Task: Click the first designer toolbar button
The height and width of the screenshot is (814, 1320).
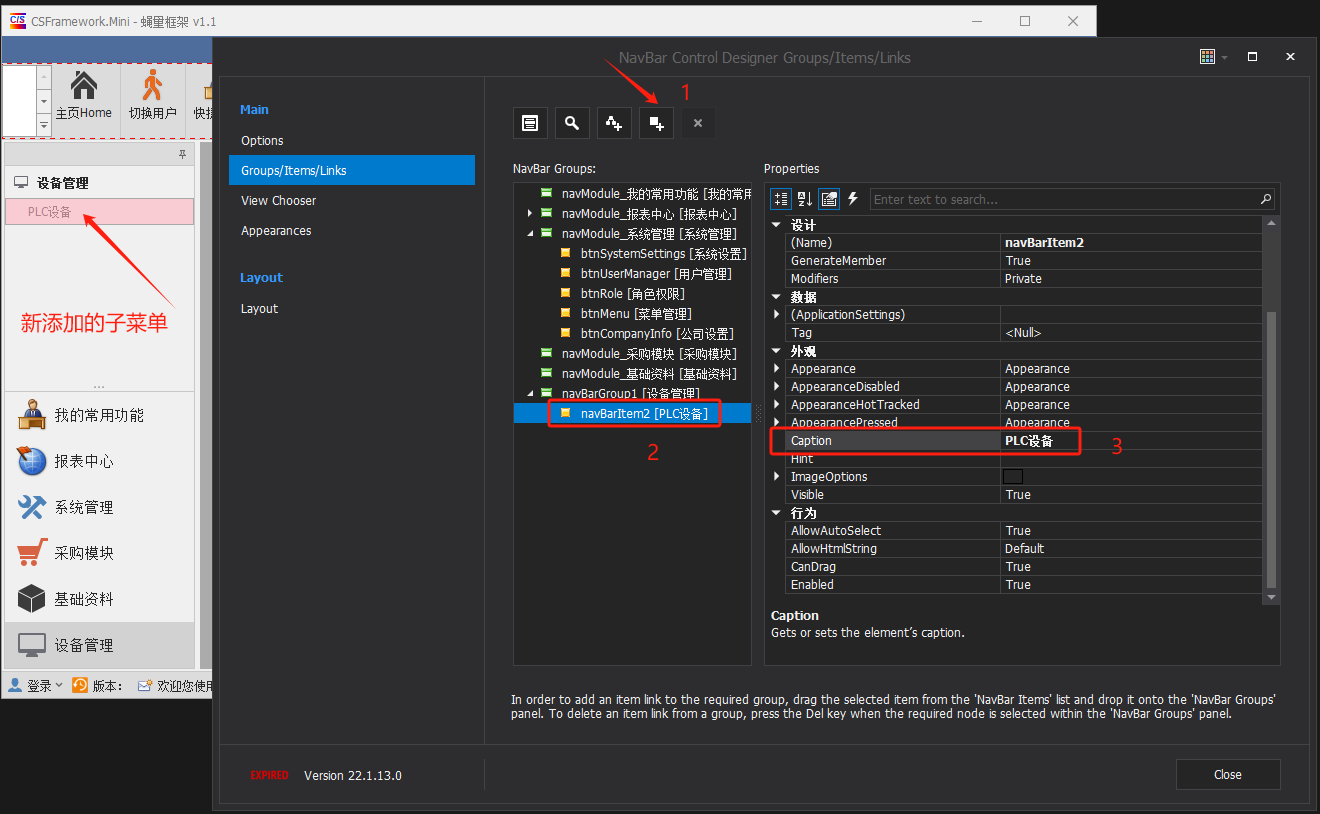Action: tap(530, 123)
